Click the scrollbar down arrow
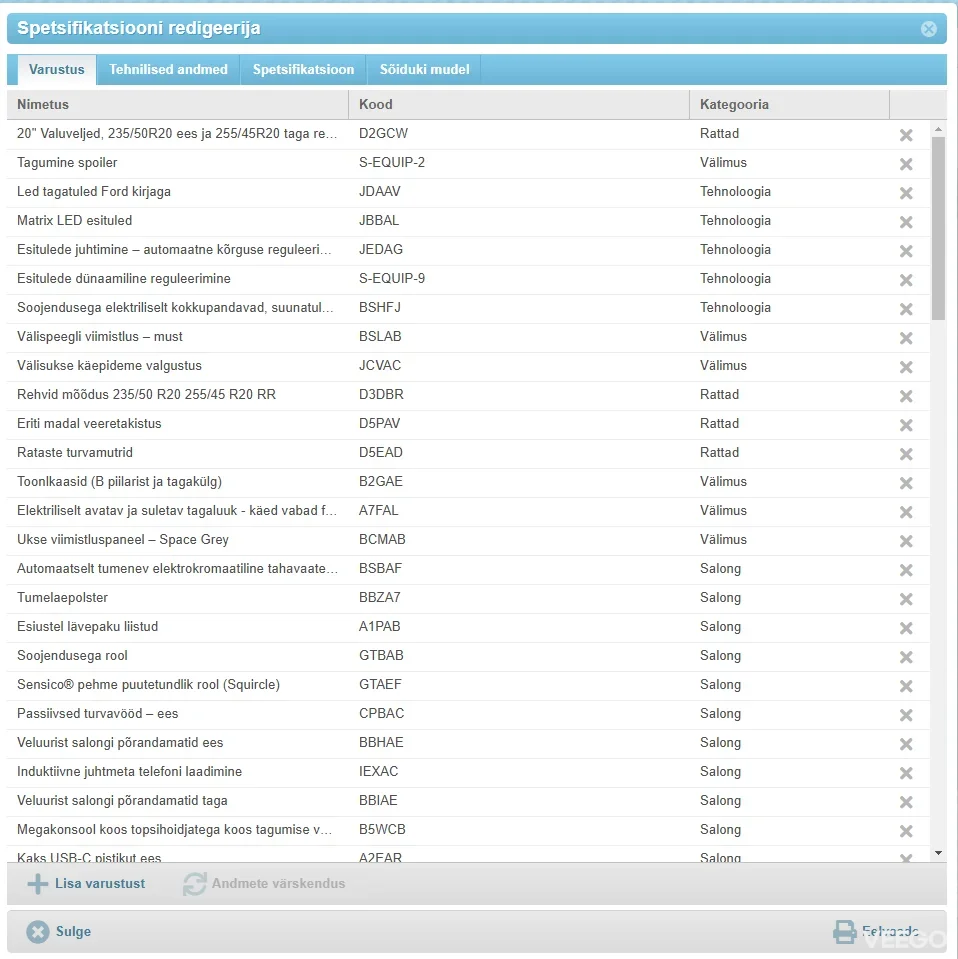This screenshot has width=958, height=959. point(938,853)
